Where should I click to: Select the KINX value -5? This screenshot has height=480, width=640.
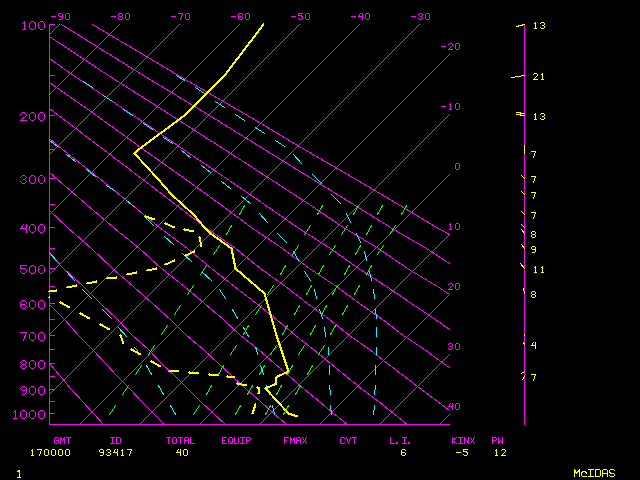(460, 453)
